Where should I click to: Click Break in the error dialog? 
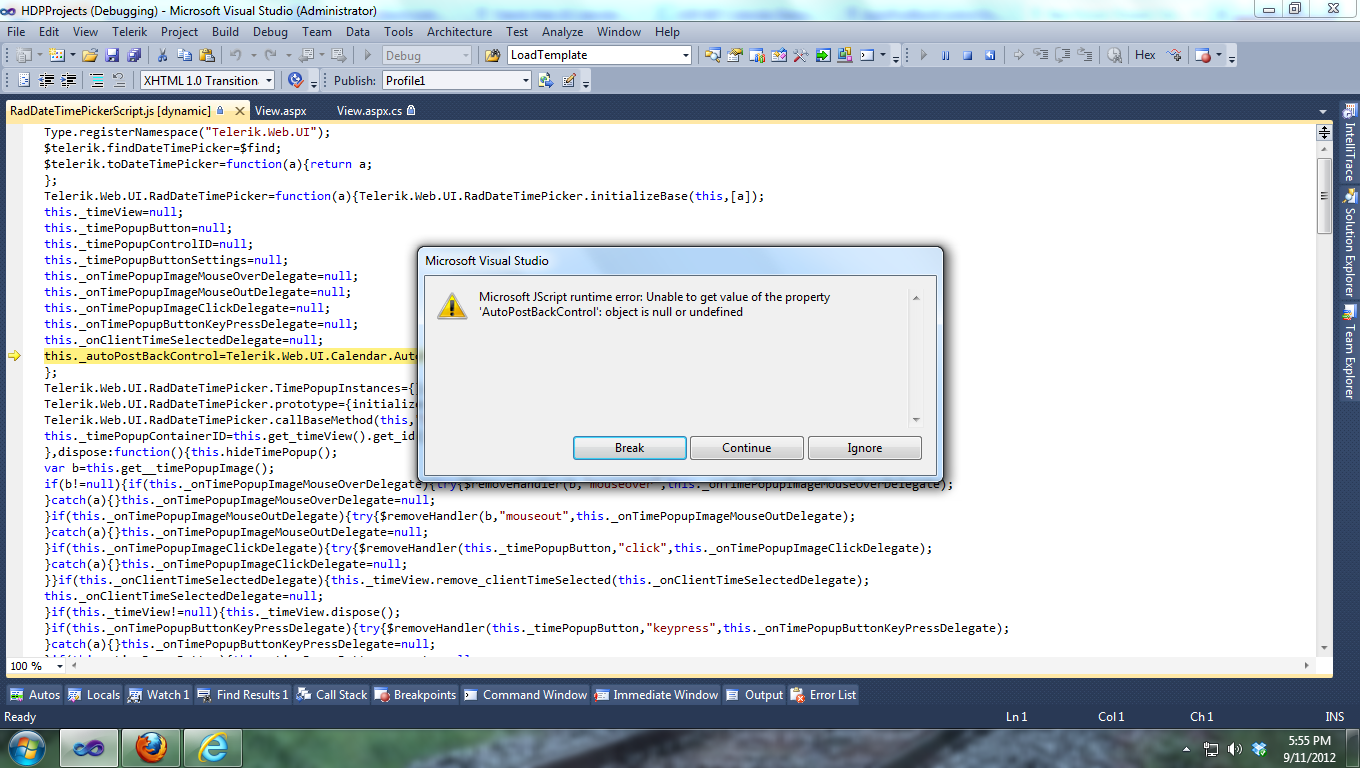[x=630, y=448]
